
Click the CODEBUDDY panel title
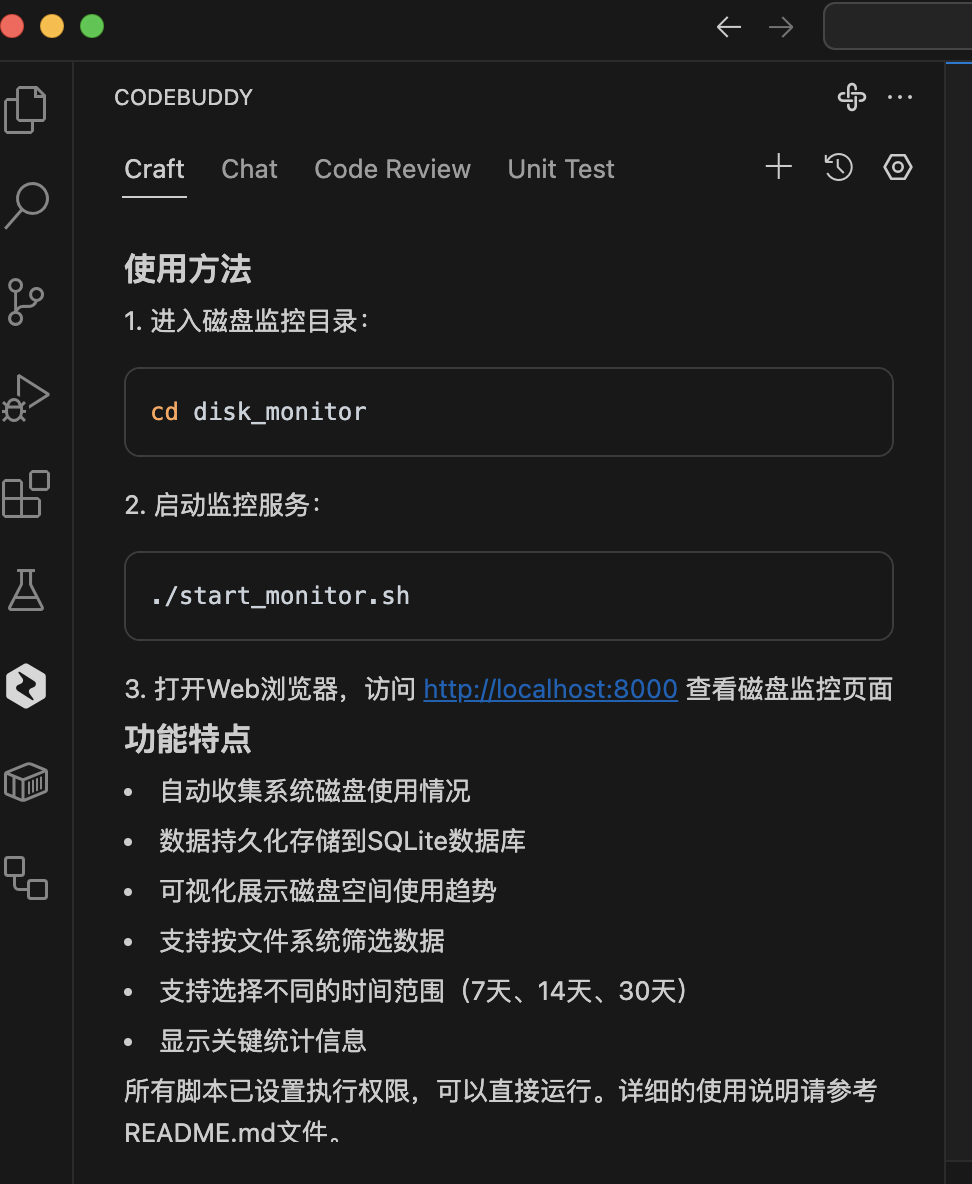click(184, 97)
